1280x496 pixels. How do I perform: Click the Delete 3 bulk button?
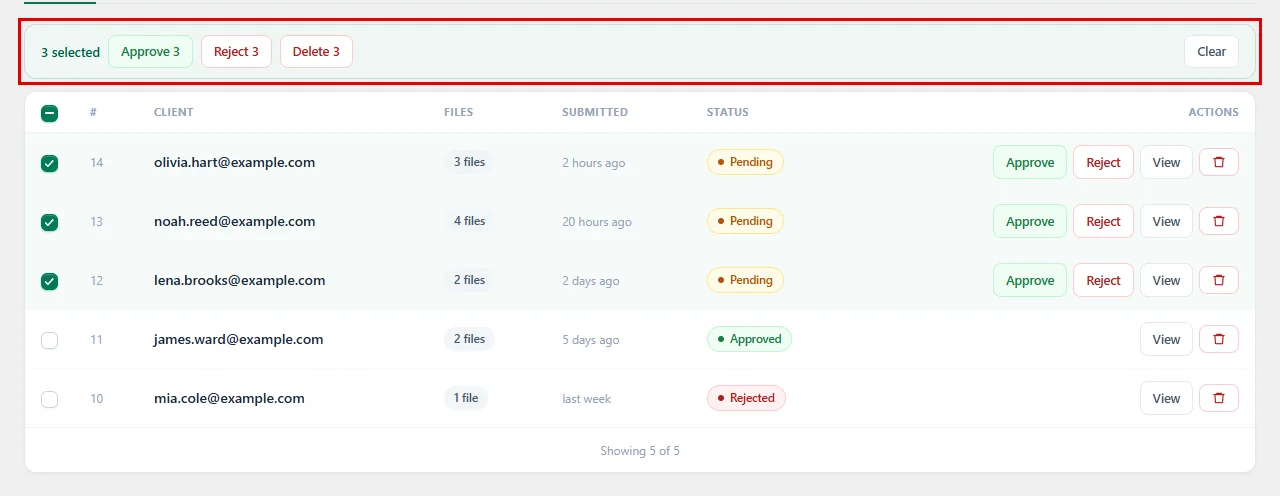tap(316, 52)
